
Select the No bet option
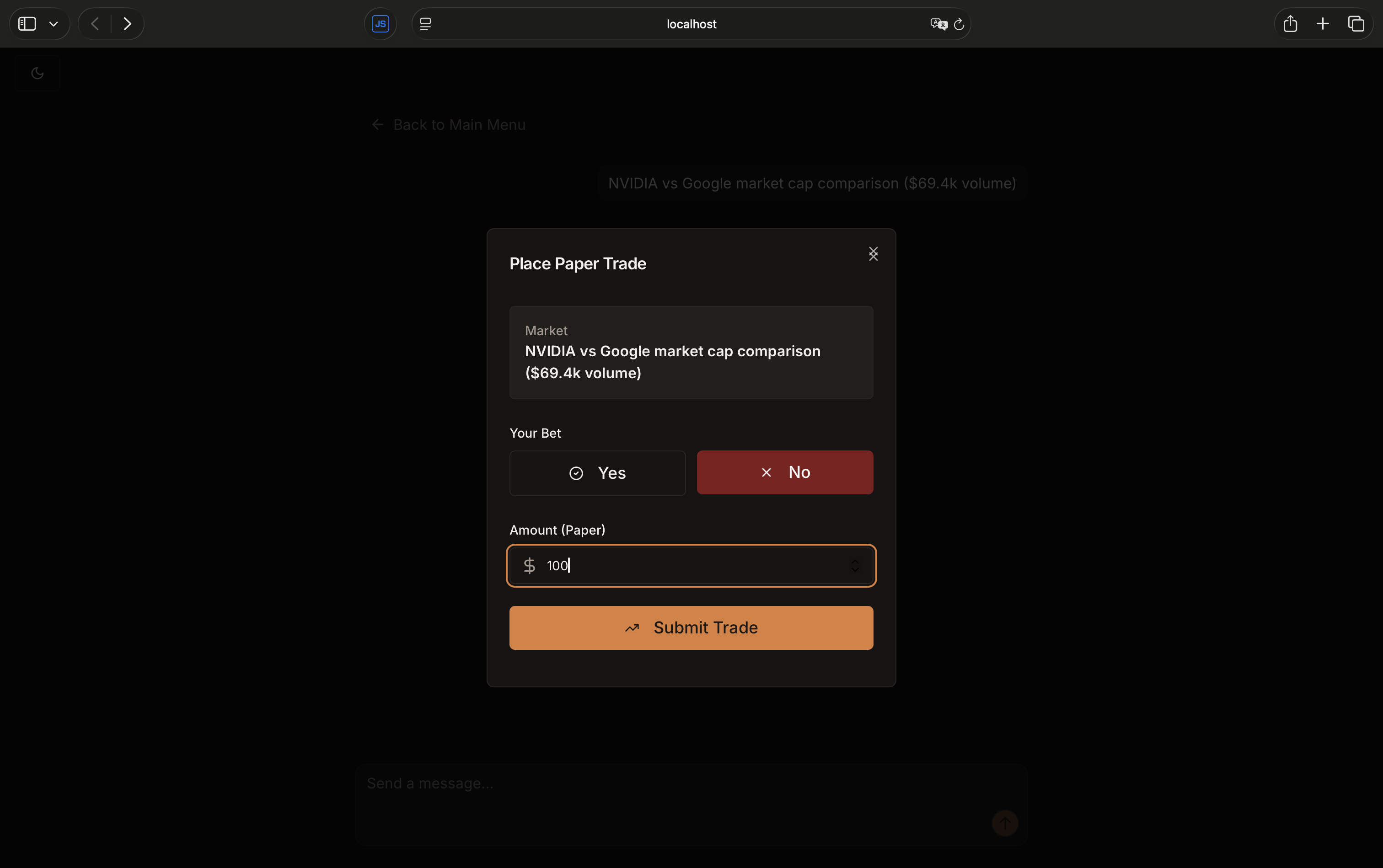pyautogui.click(x=784, y=472)
